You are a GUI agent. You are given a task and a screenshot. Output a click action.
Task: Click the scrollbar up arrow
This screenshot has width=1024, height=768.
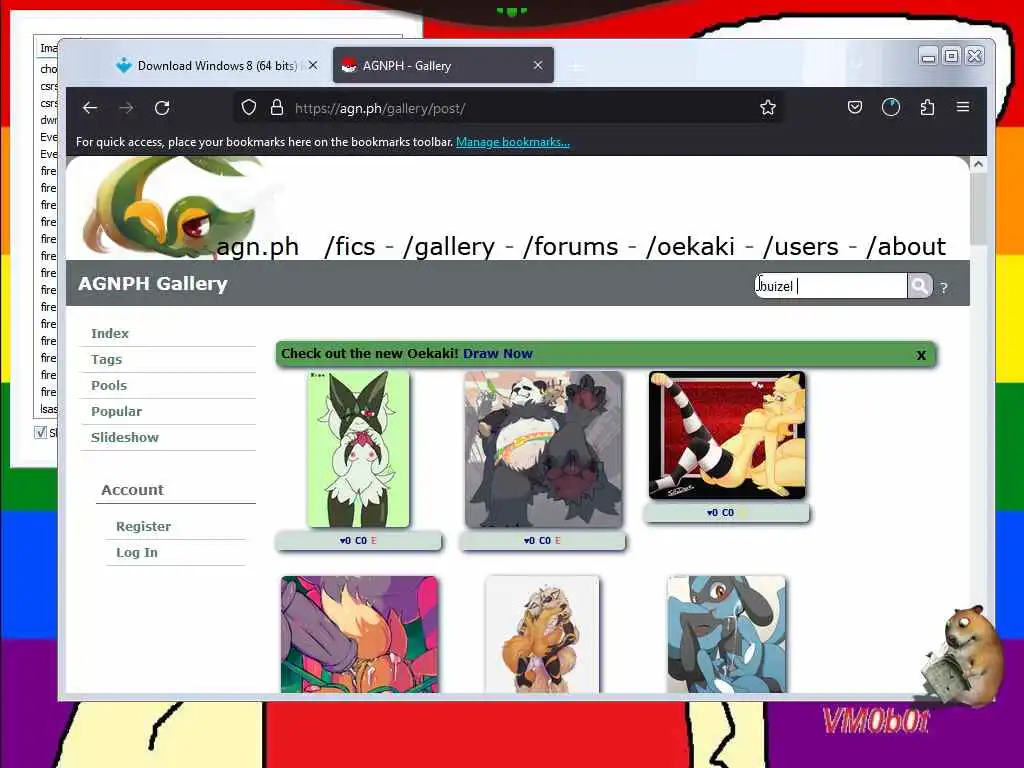click(978, 165)
